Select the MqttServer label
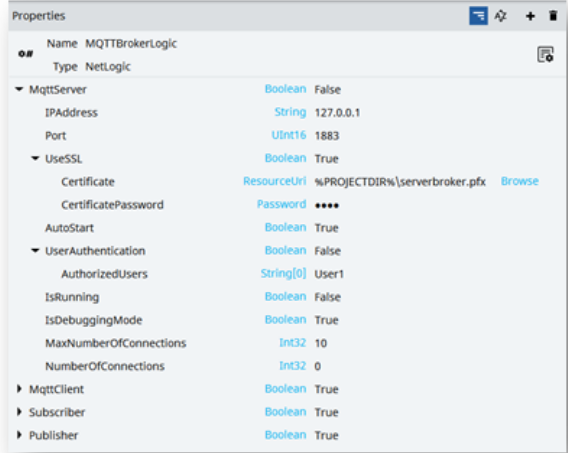The width and height of the screenshot is (568, 453). [58, 89]
